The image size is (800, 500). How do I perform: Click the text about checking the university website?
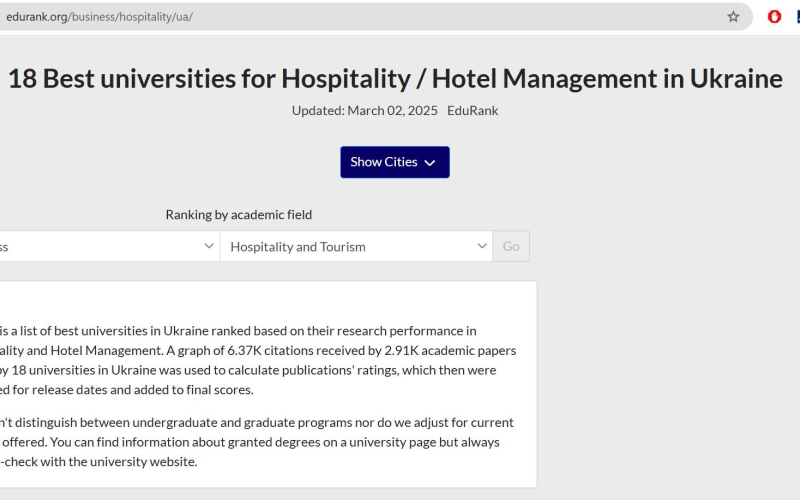[x=98, y=462]
